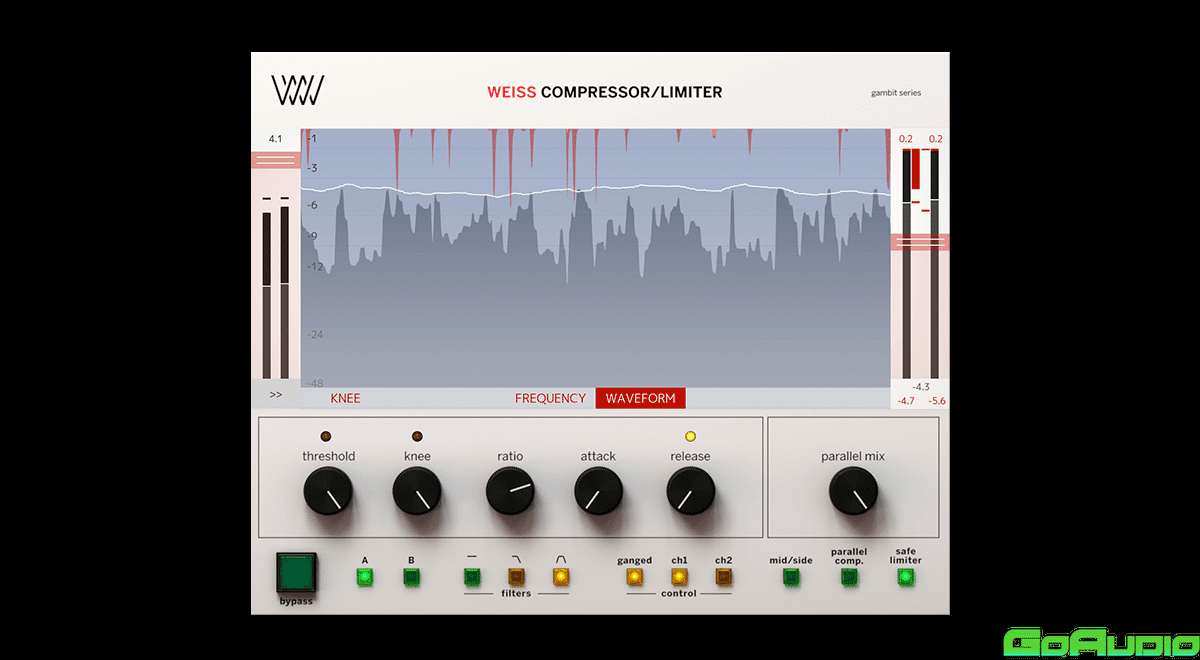Screen dimensions: 1200x660
Task: Enable mid/side processing
Action: click(791, 576)
